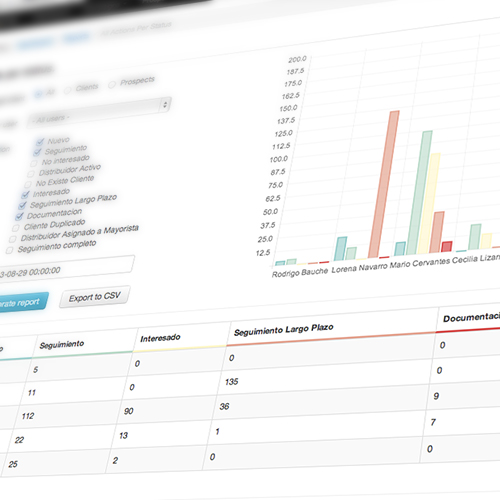
Task: Uncheck the Documentacion checkbox
Action: 19,217
